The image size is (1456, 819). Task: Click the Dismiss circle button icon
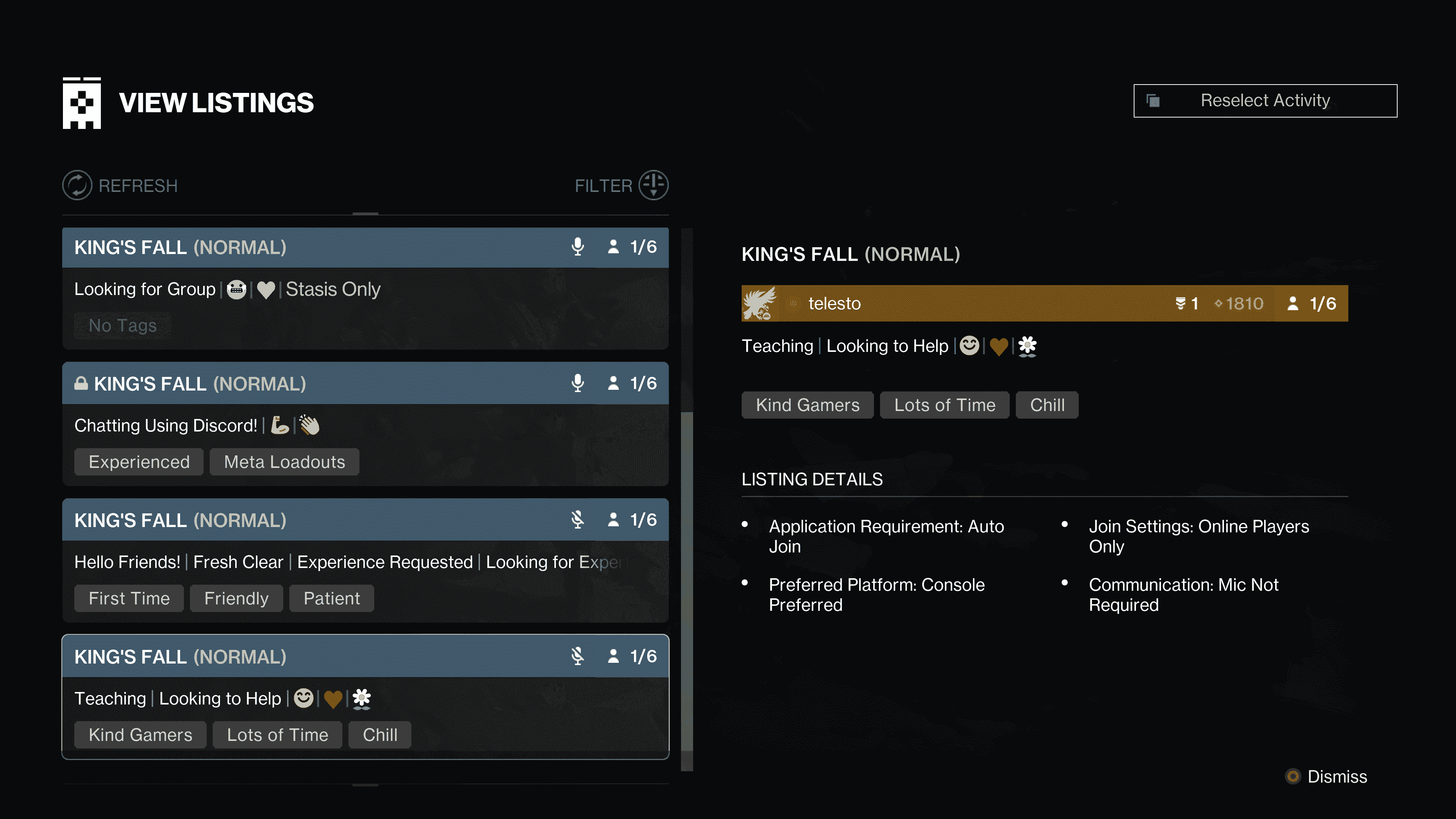coord(1293,776)
